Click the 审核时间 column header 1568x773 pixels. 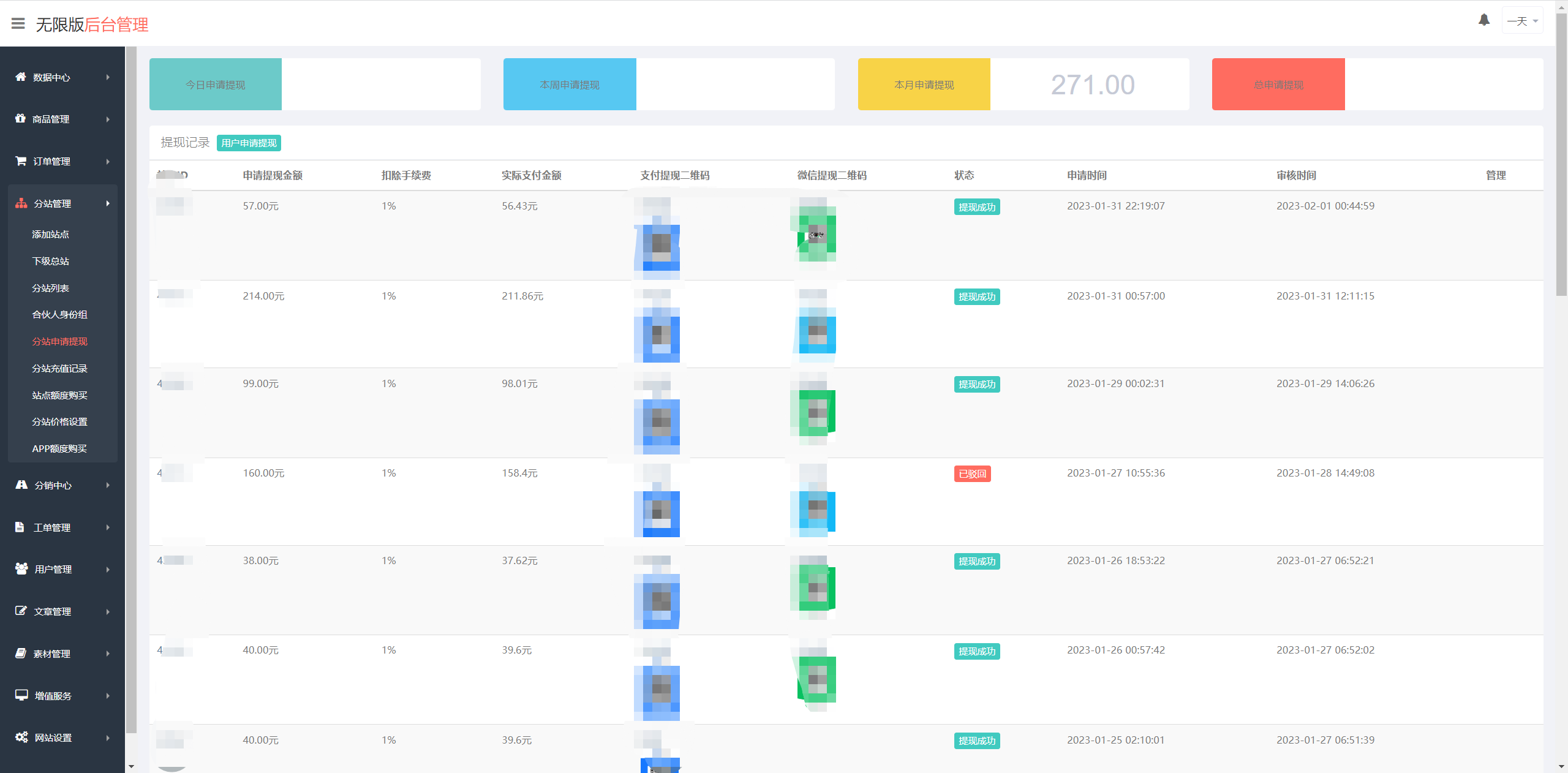pos(1296,175)
